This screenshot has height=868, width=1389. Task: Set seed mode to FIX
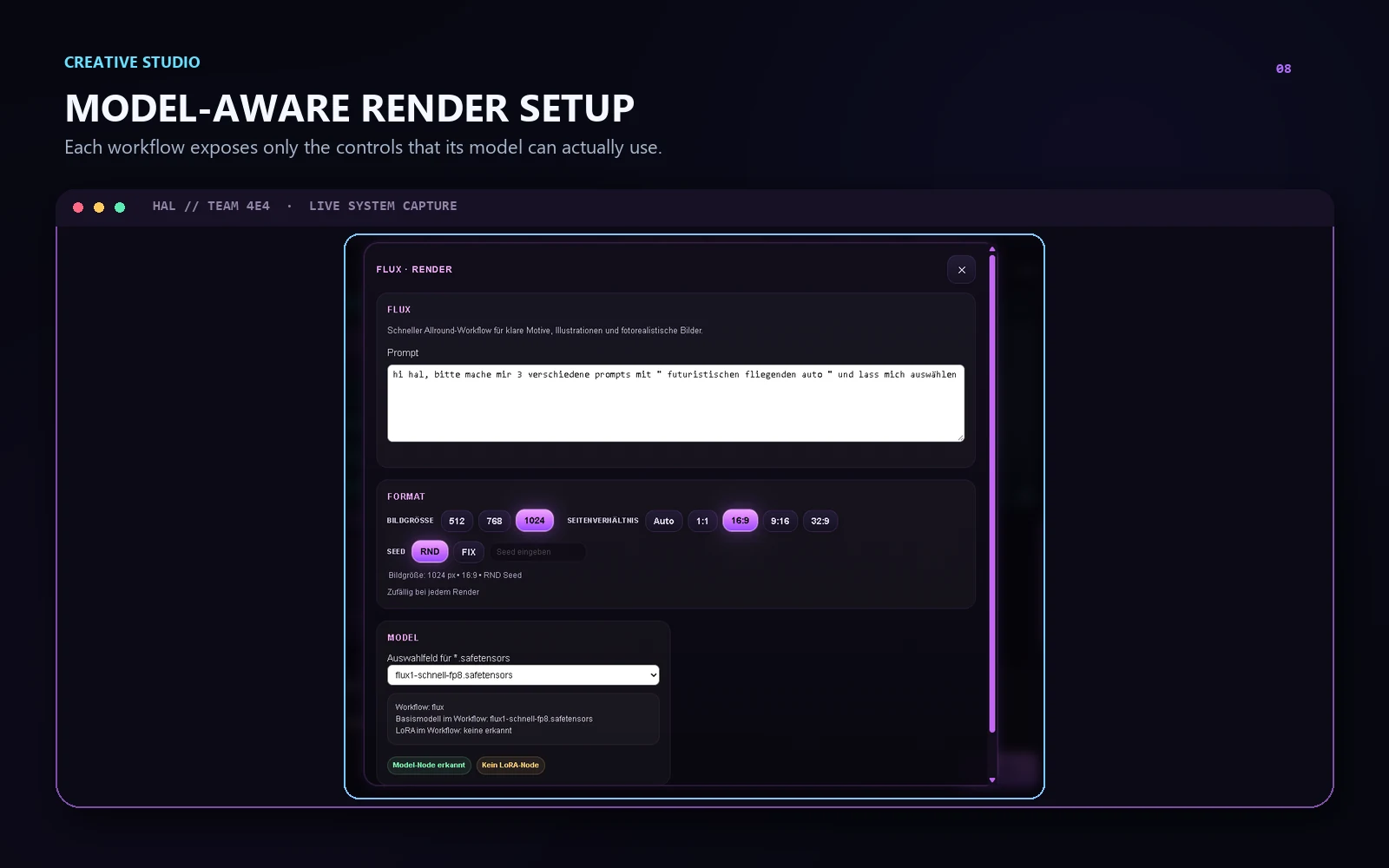tap(469, 552)
